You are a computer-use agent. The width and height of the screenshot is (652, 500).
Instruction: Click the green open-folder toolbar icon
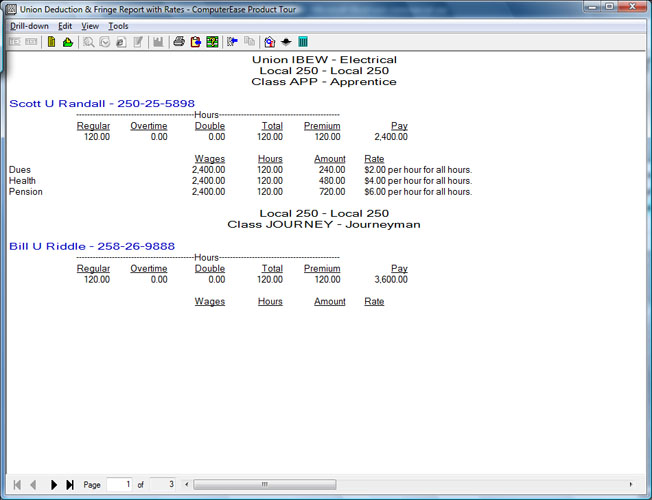[67, 42]
